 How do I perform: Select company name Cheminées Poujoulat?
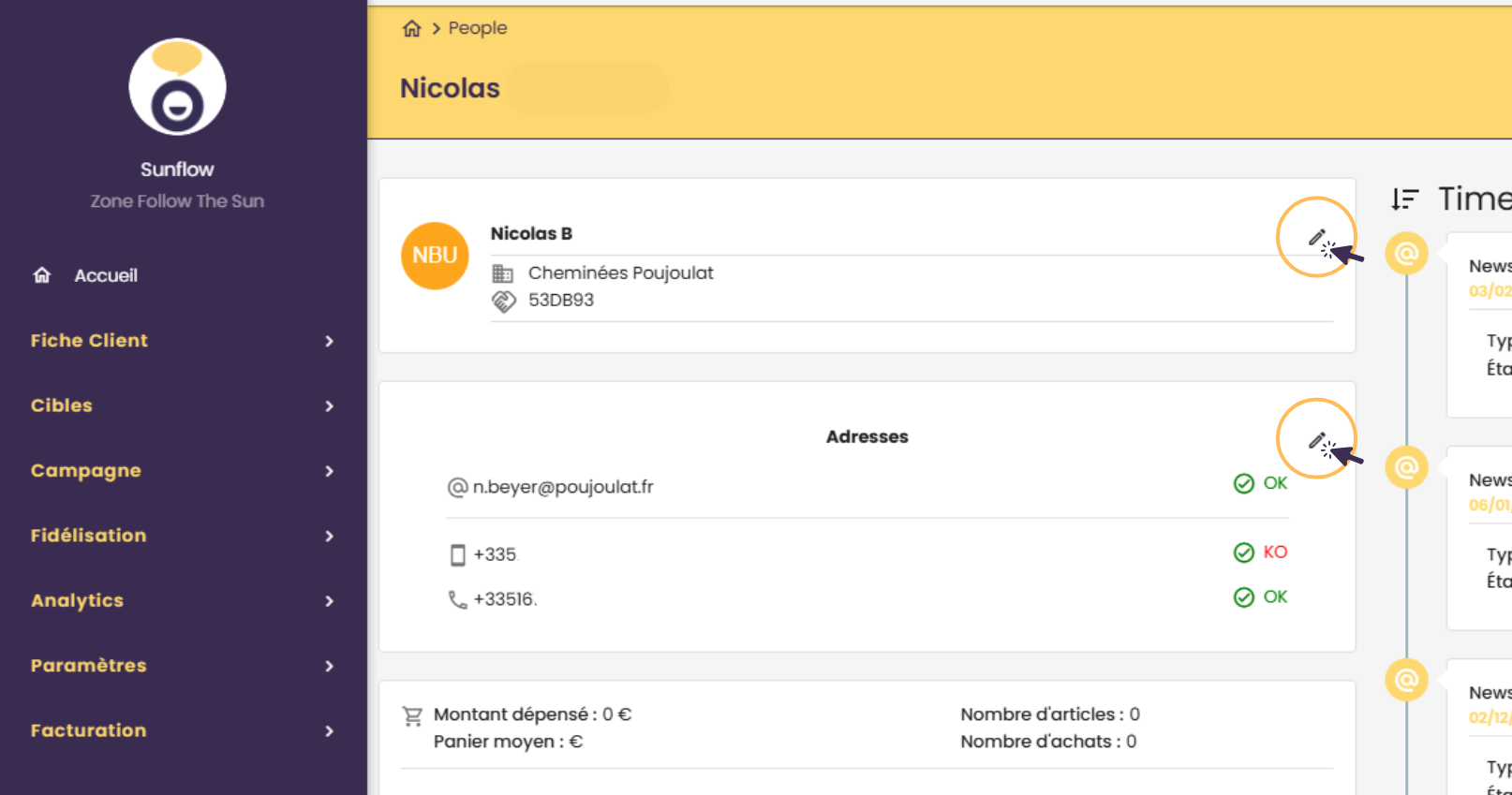(x=621, y=272)
